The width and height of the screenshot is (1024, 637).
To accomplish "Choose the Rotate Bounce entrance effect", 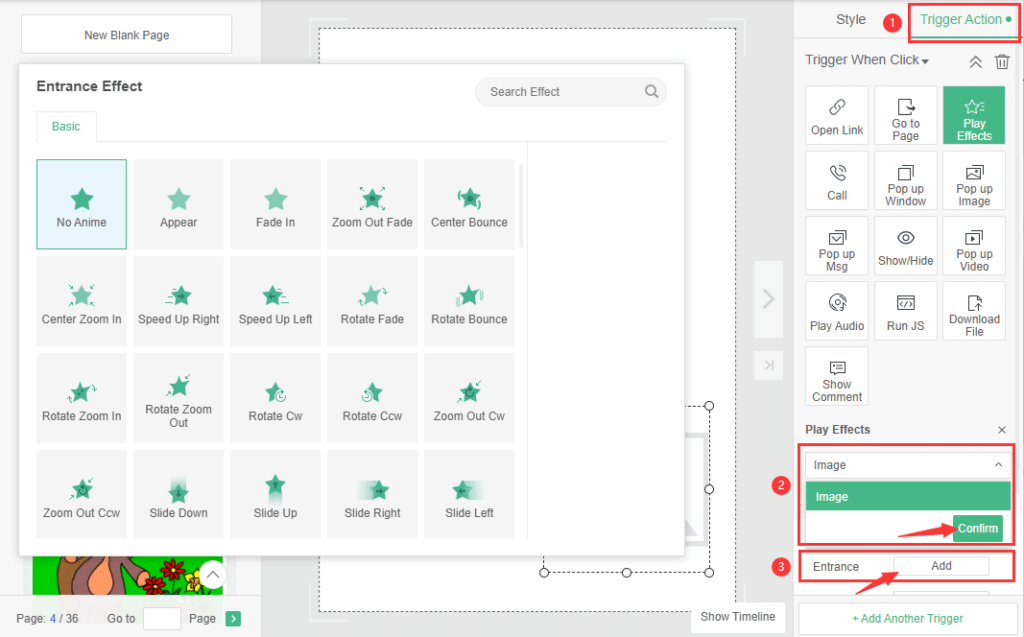I will click(469, 301).
